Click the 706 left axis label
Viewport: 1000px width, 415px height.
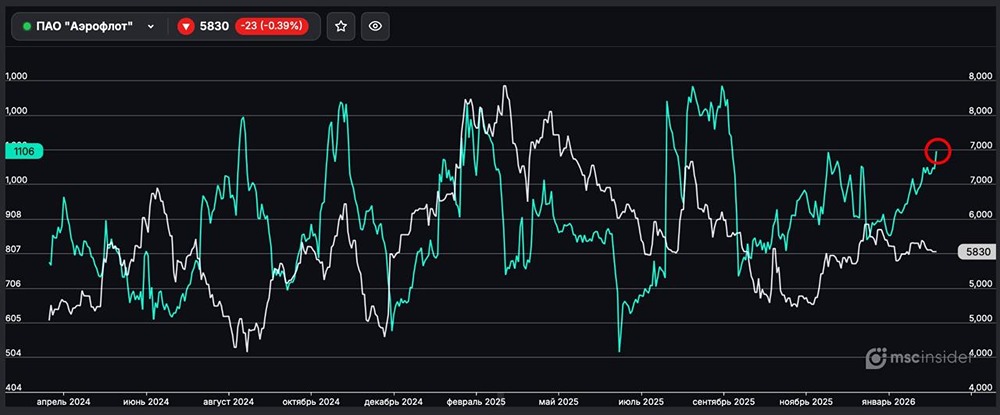pyautogui.click(x=13, y=285)
